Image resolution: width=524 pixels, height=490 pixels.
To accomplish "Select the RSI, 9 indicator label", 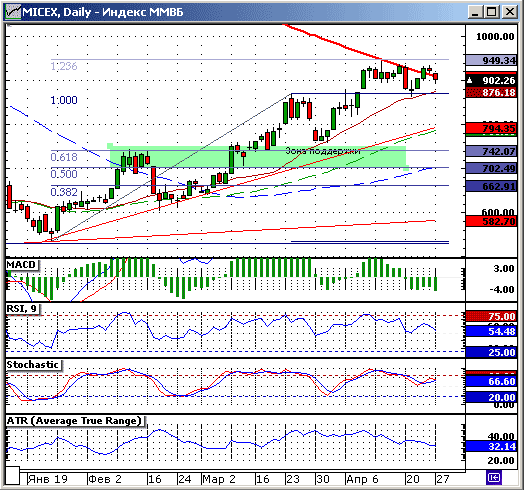I will tap(22, 309).
